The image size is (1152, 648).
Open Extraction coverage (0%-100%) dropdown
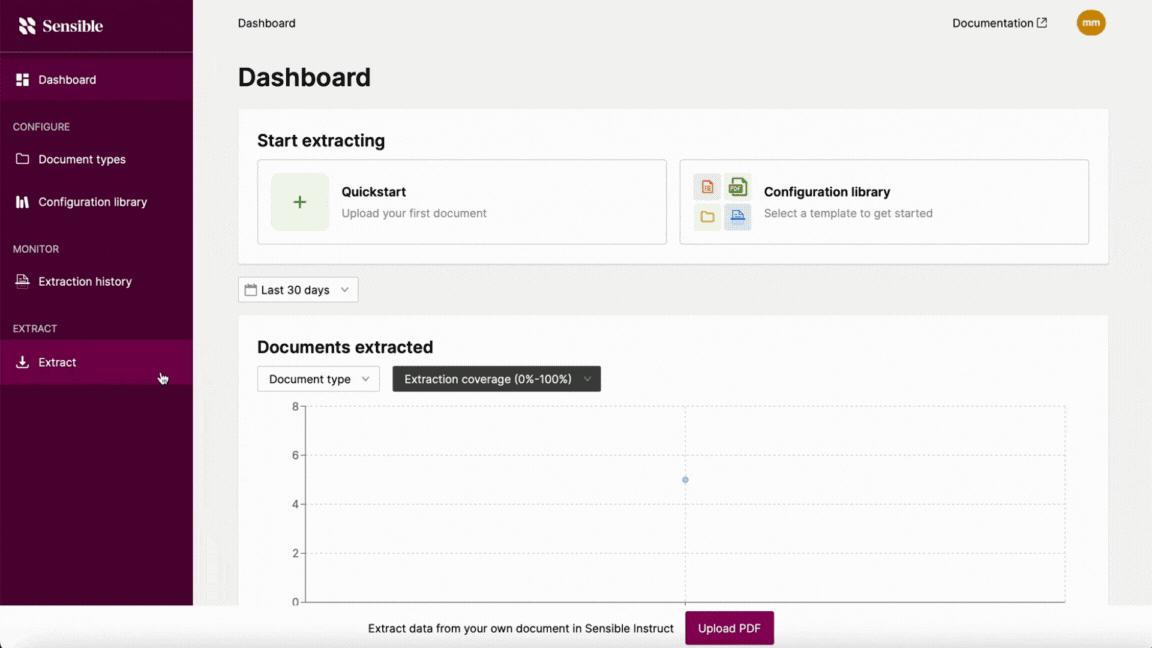[497, 379]
